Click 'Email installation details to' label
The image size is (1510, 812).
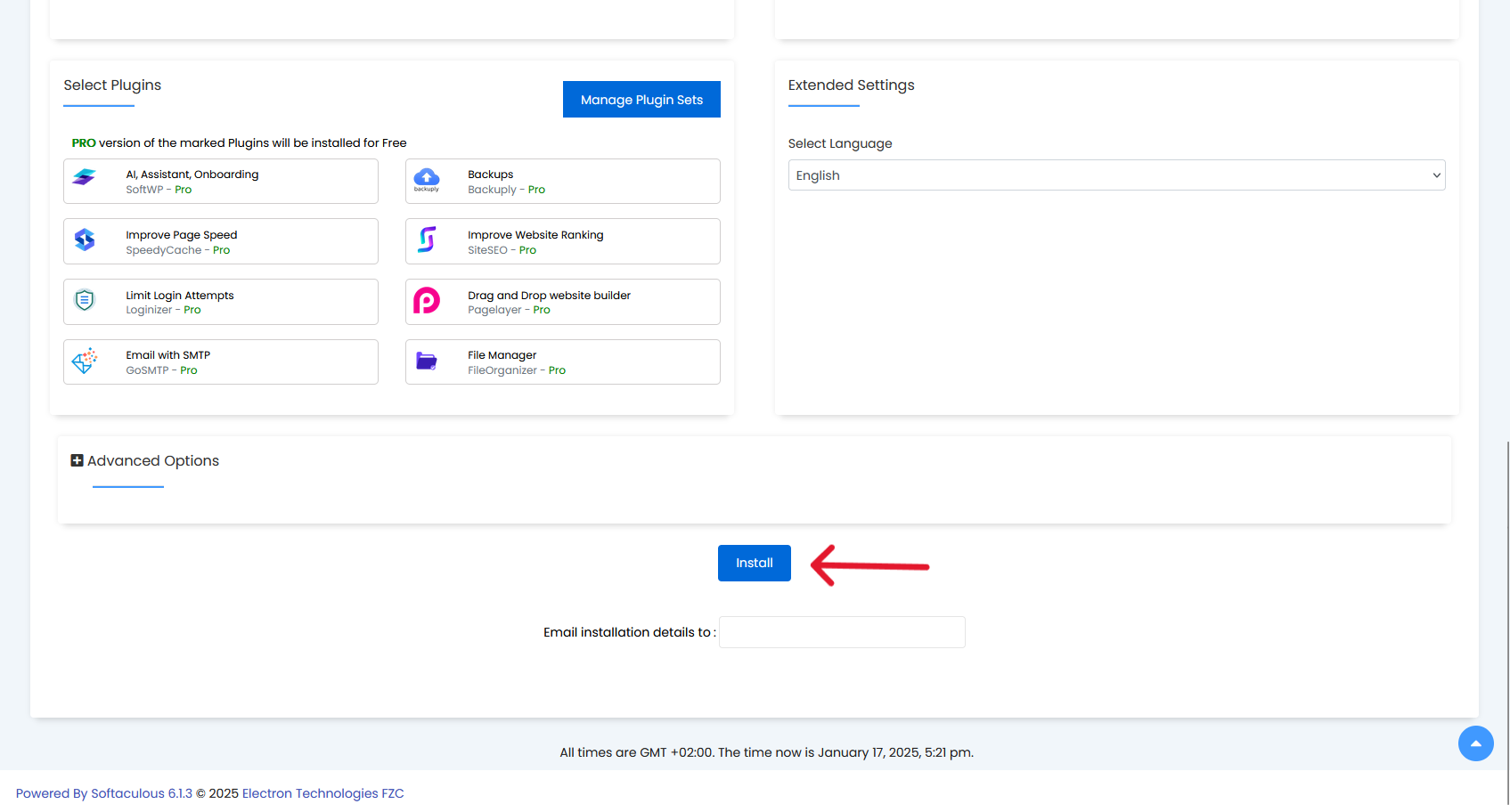629,632
